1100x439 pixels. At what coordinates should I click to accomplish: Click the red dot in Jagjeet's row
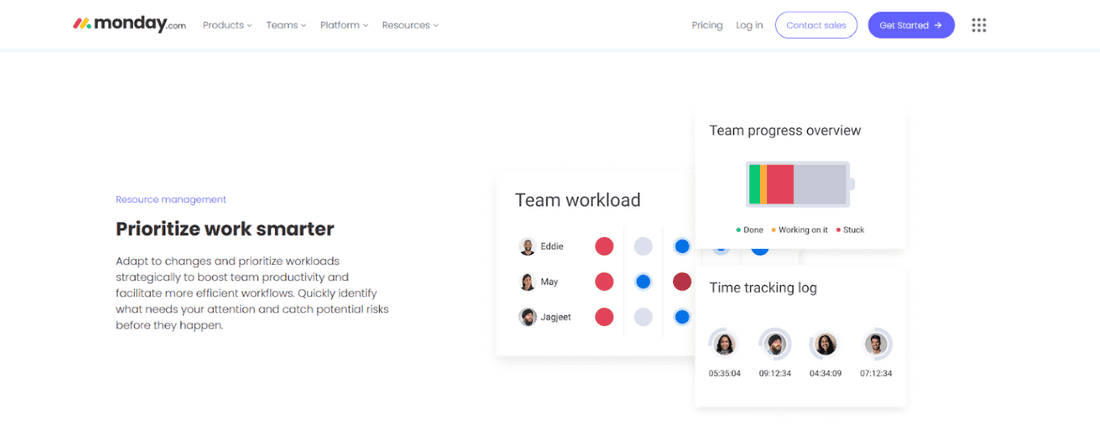604,317
